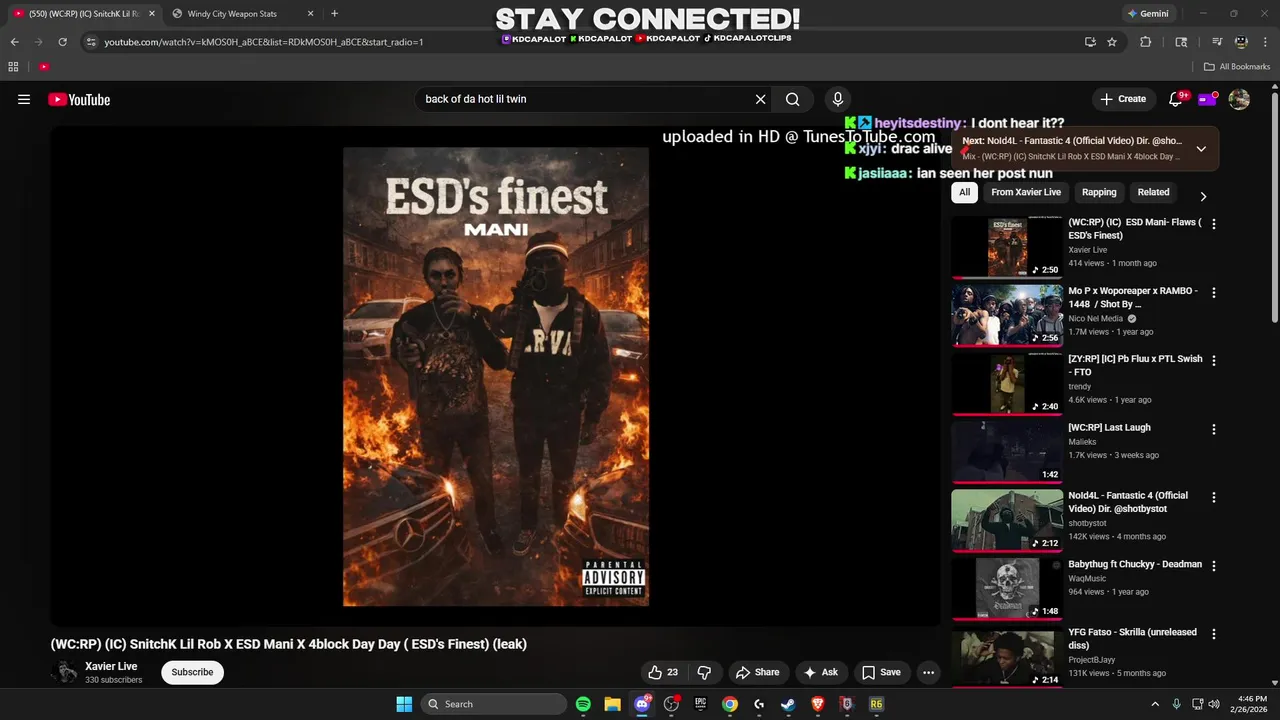Show more filter chips with the arrow
This screenshot has width=1280, height=720.
click(1203, 196)
